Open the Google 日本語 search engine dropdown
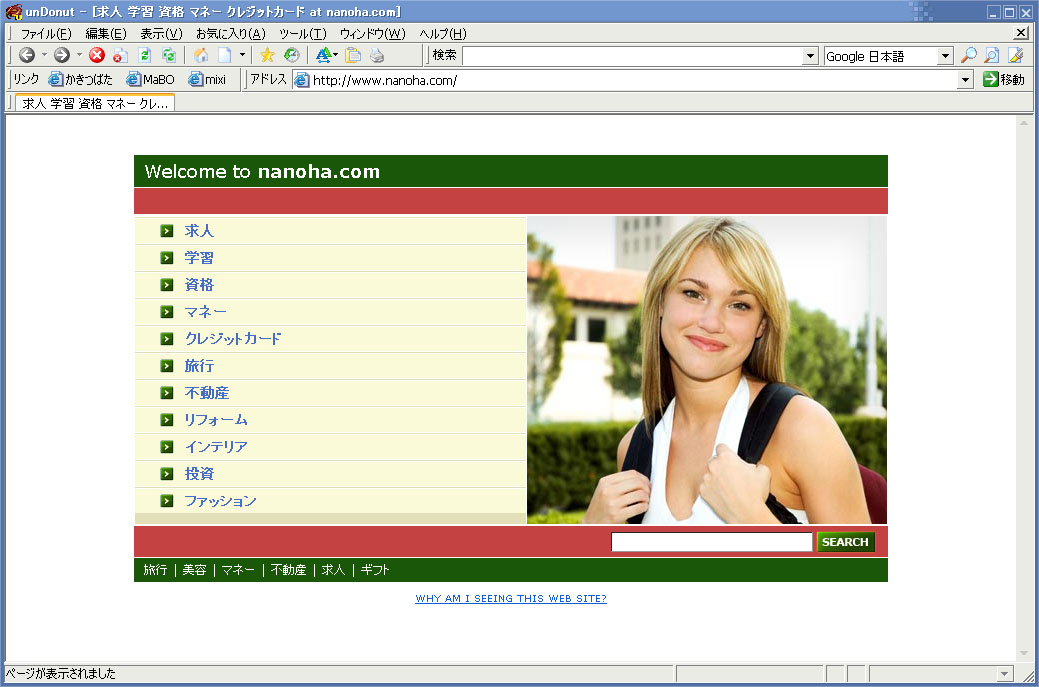Screen dimensions: 1039x687 946,56
